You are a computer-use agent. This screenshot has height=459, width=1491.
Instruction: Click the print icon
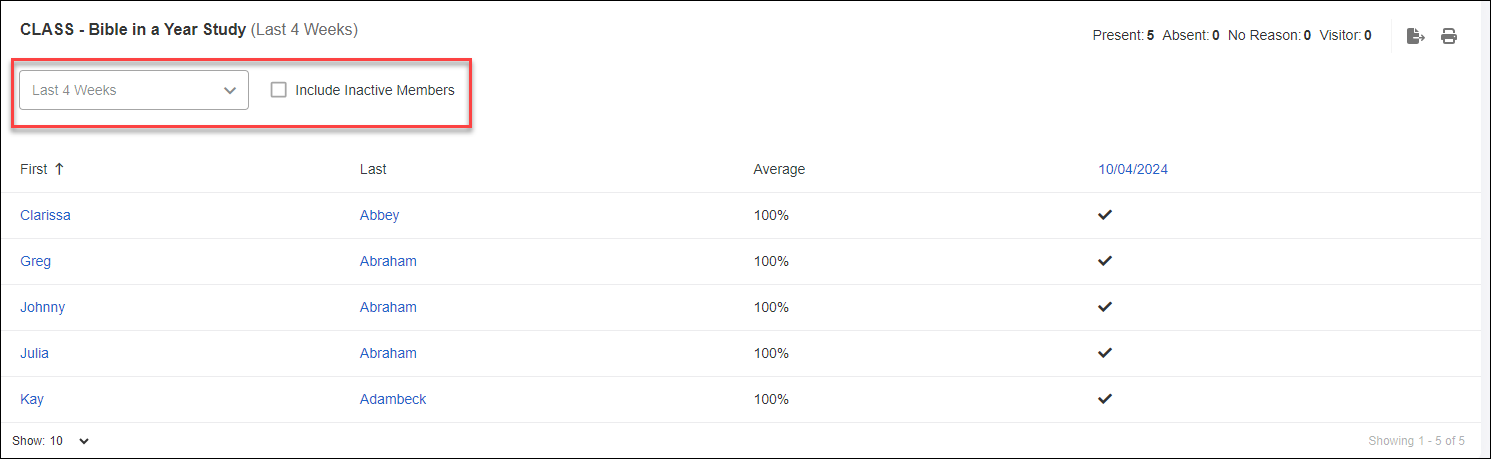[x=1448, y=36]
